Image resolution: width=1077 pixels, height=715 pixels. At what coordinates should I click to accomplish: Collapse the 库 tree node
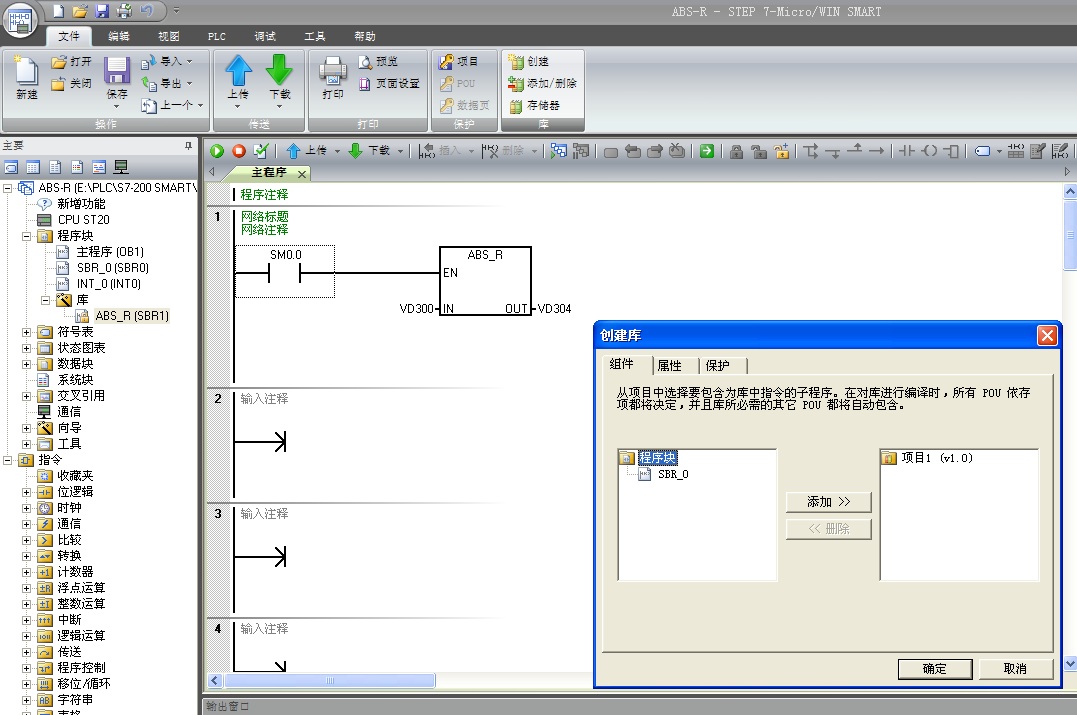(x=45, y=299)
